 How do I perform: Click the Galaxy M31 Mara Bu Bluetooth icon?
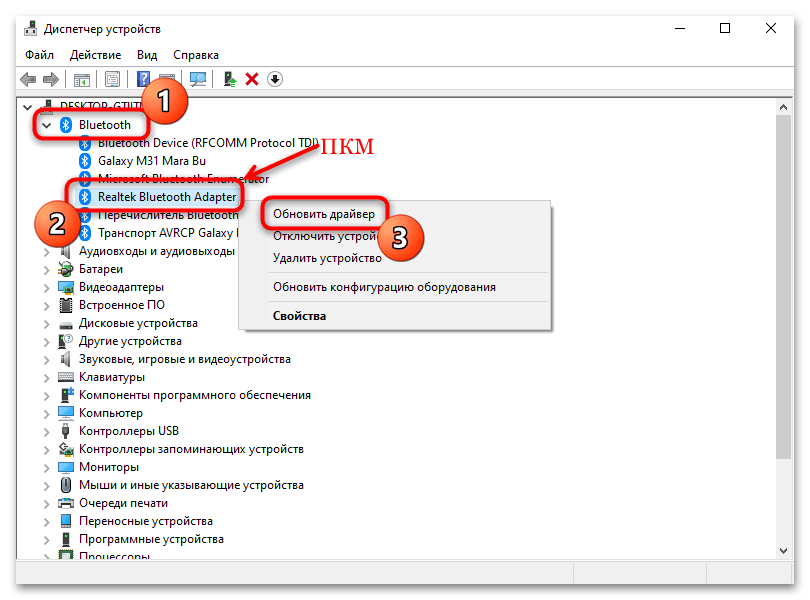[x=85, y=161]
